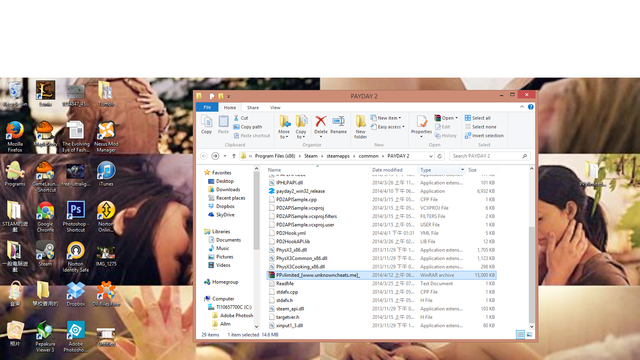The height and width of the screenshot is (360, 640).
Task: Click Select all in the Select group
Action: click(x=478, y=118)
